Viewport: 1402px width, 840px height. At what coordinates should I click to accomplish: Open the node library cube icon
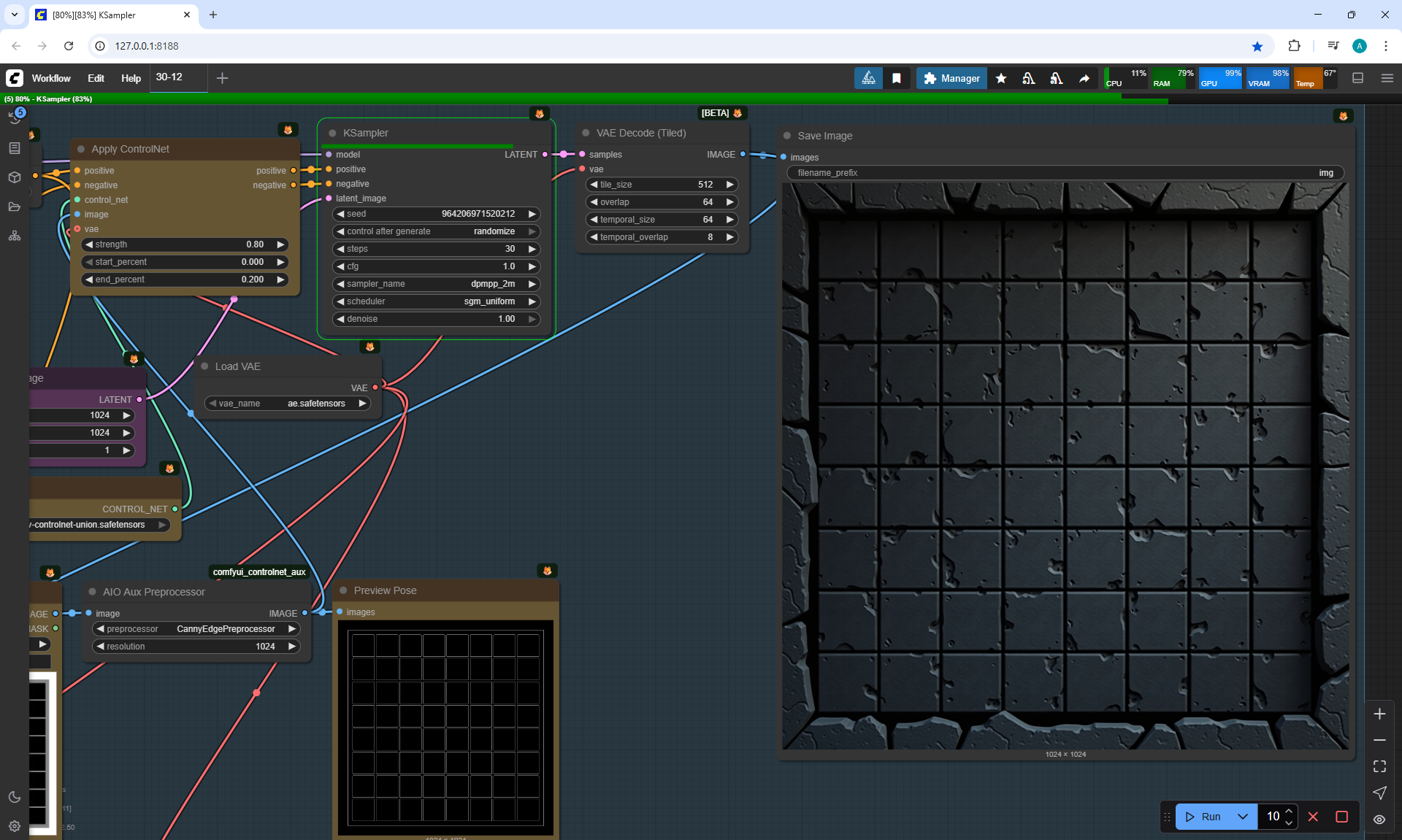pos(15,177)
